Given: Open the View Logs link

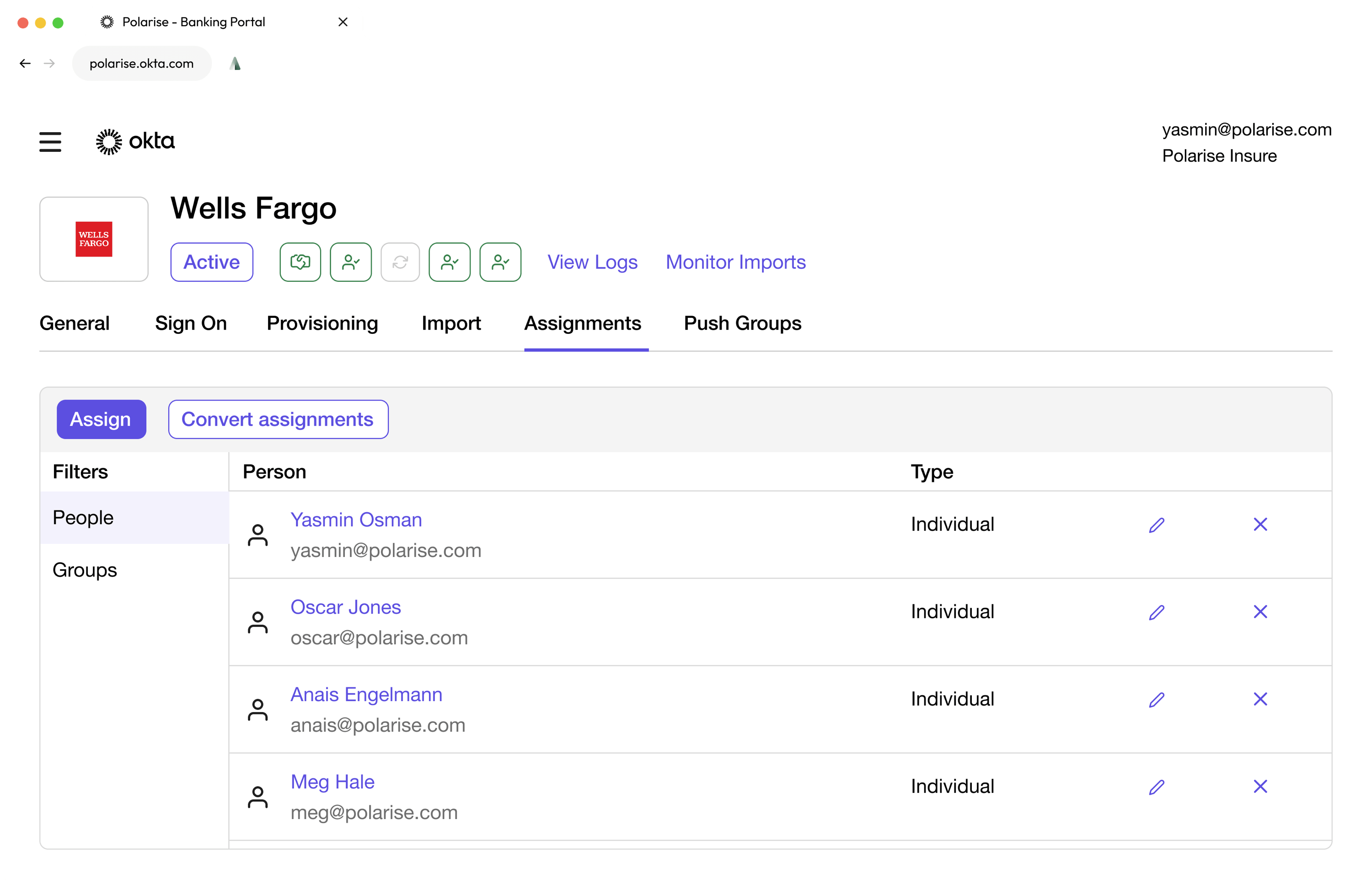Looking at the screenshot, I should tap(593, 262).
